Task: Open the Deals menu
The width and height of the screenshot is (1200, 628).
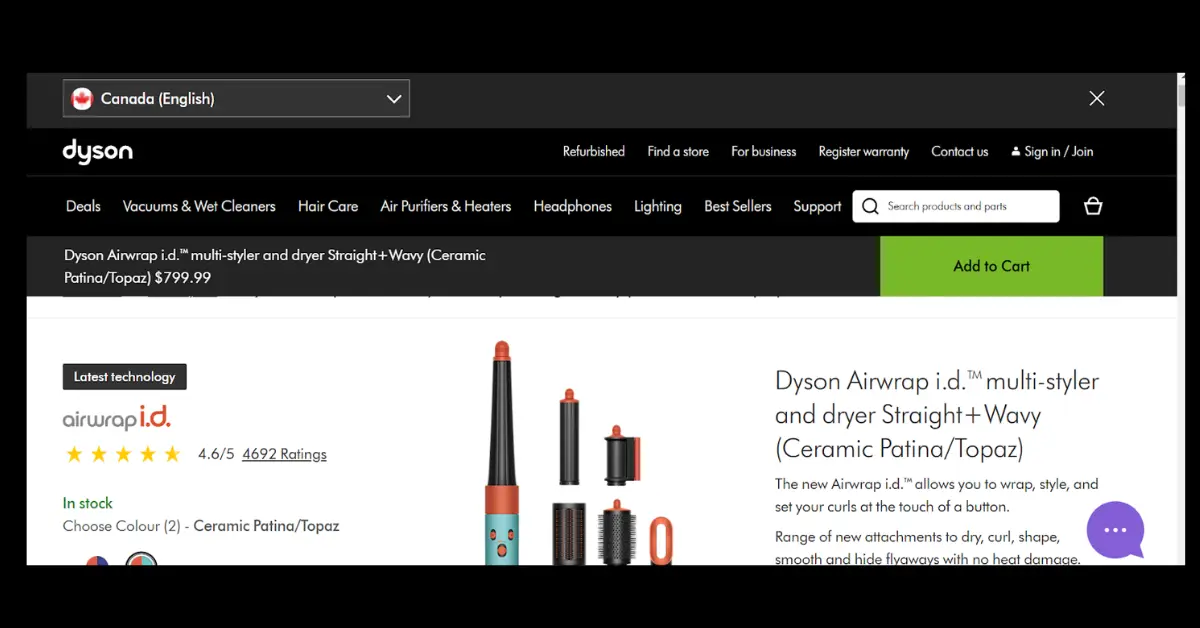Action: pos(83,206)
